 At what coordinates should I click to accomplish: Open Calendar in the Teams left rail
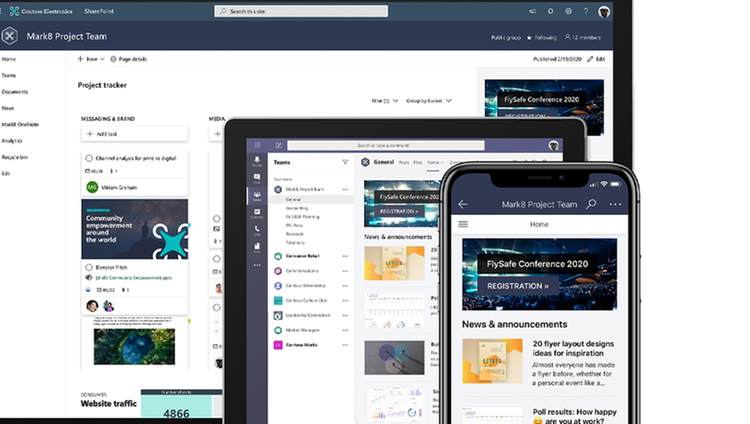coord(257,213)
